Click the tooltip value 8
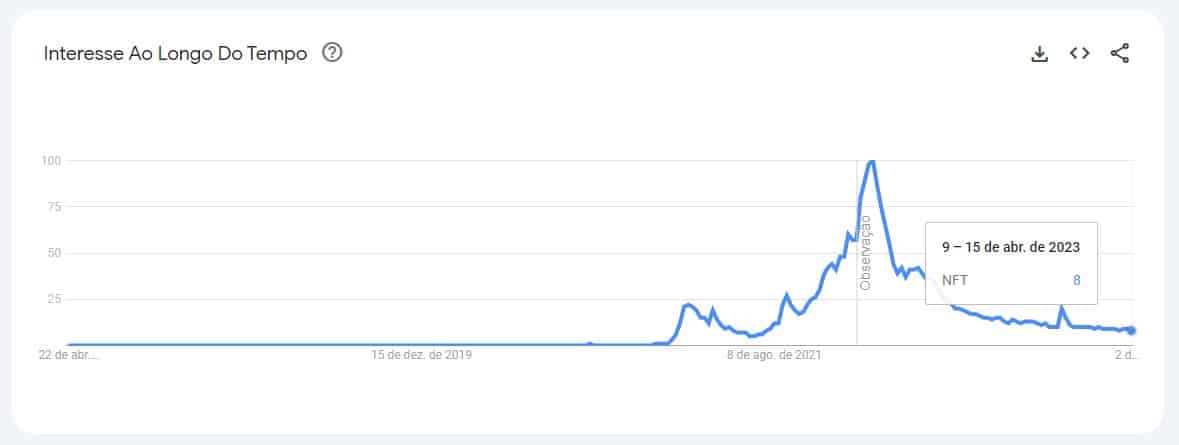Image resolution: width=1179 pixels, height=445 pixels. tap(1077, 280)
